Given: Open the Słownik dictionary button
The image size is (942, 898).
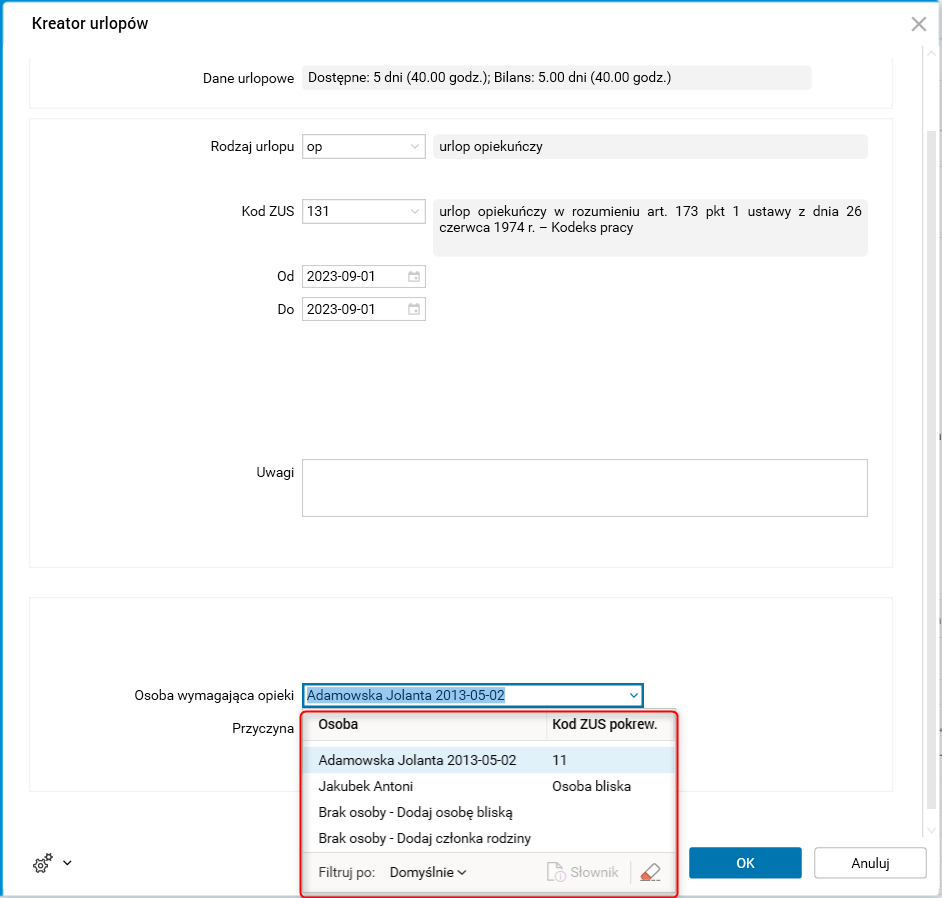Looking at the screenshot, I should [x=582, y=872].
